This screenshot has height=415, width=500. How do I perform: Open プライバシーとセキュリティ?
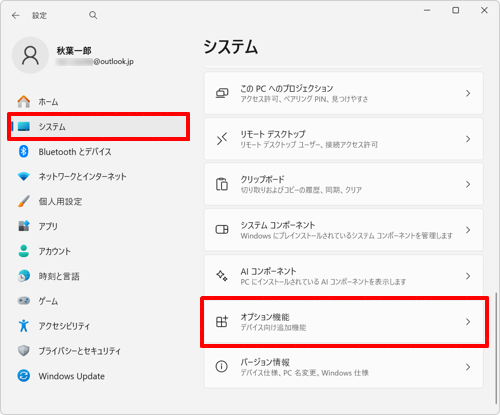(x=99, y=350)
